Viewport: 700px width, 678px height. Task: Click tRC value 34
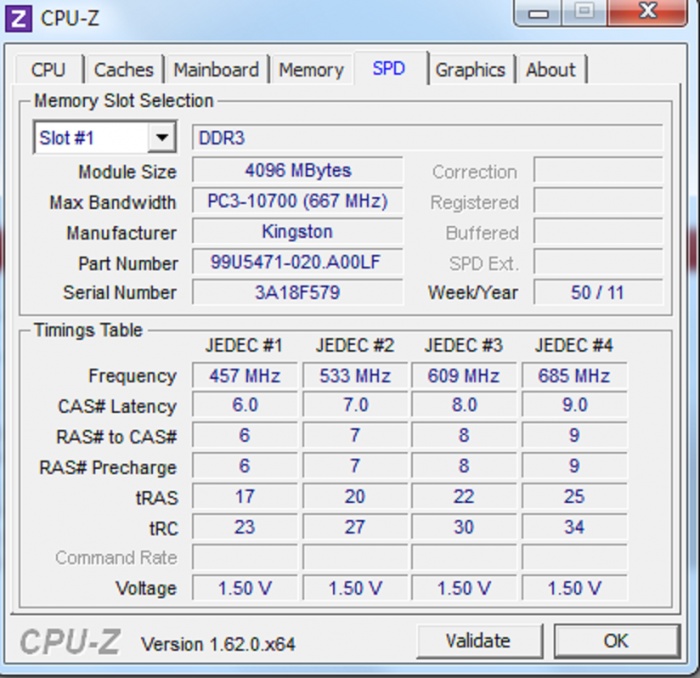point(574,527)
